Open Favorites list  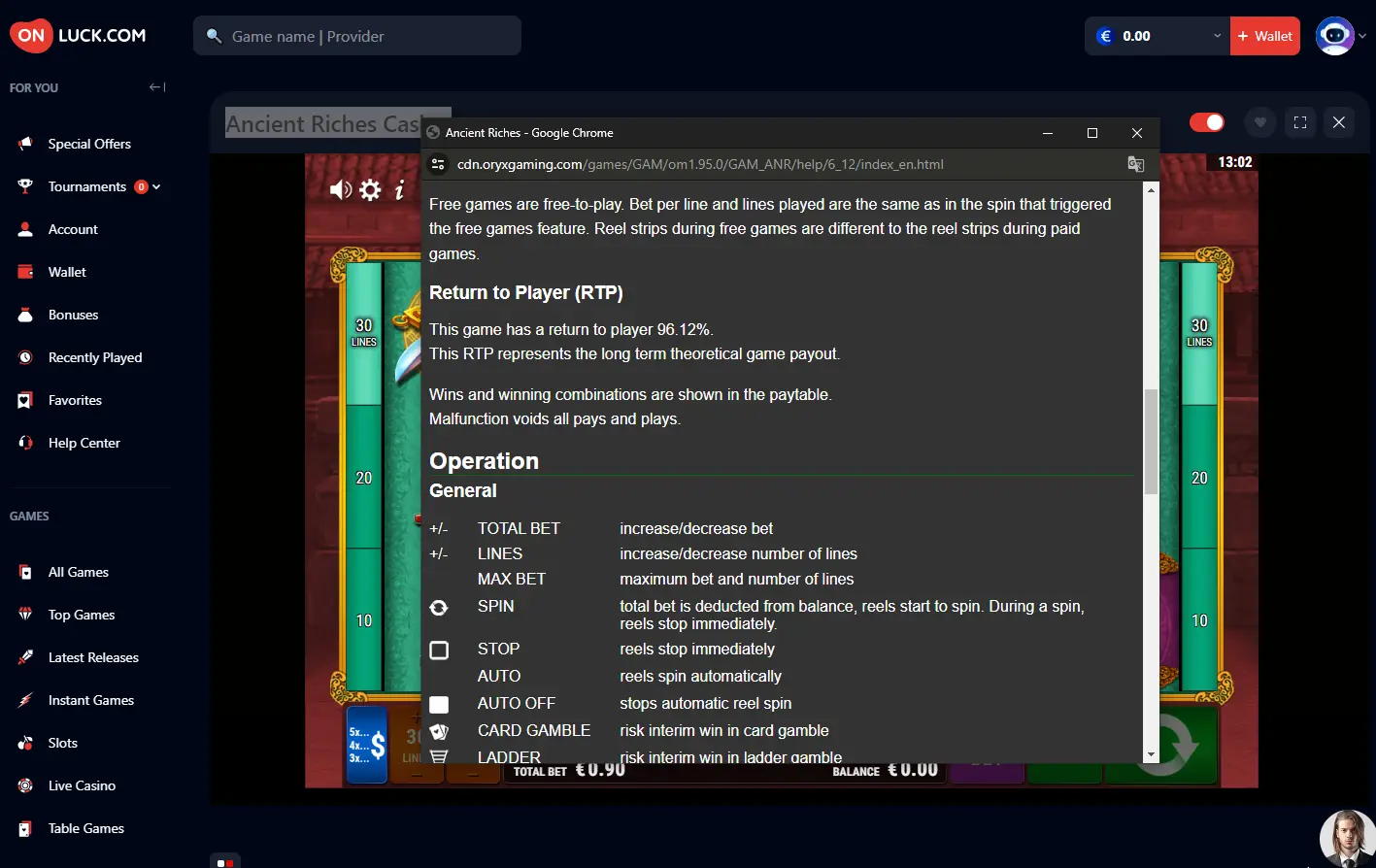[75, 400]
